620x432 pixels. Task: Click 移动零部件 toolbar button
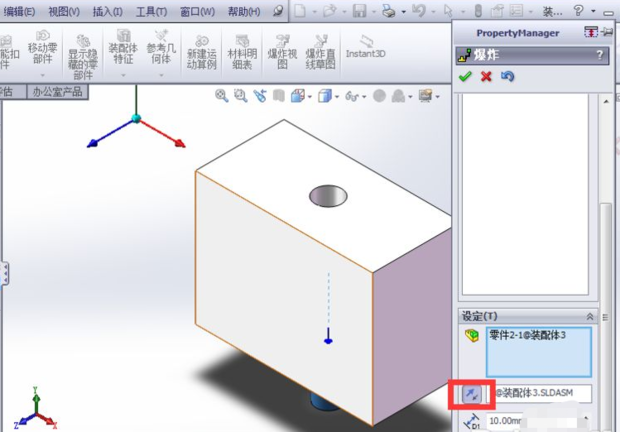[42, 48]
